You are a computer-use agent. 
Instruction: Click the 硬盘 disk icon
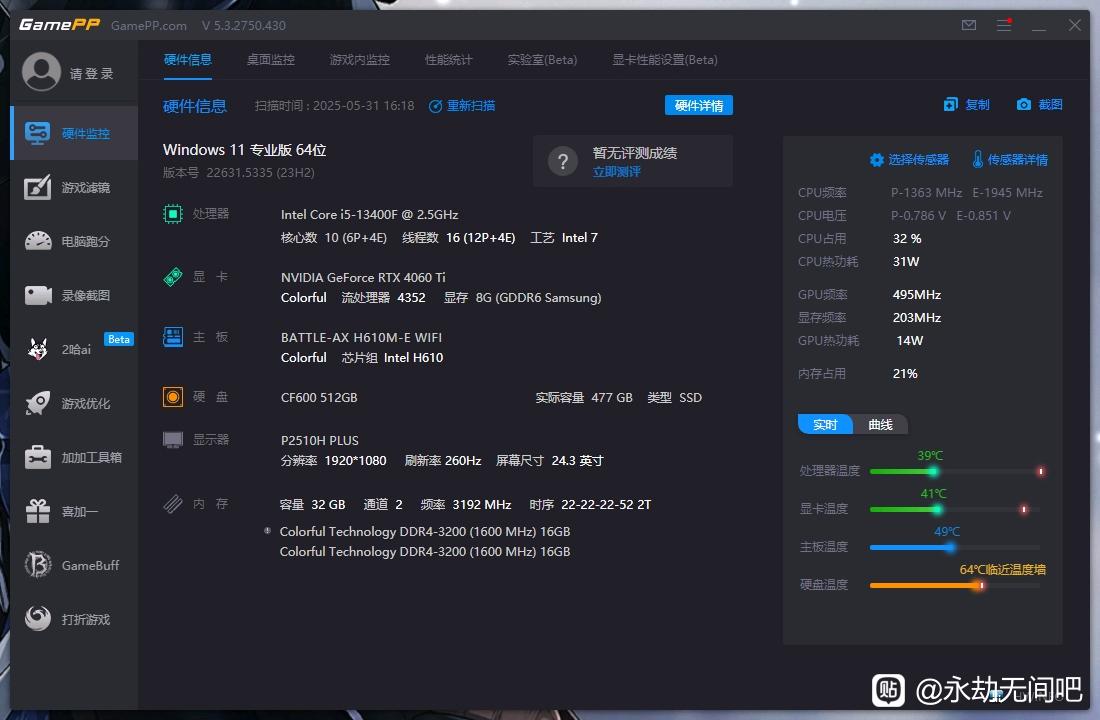[173, 397]
